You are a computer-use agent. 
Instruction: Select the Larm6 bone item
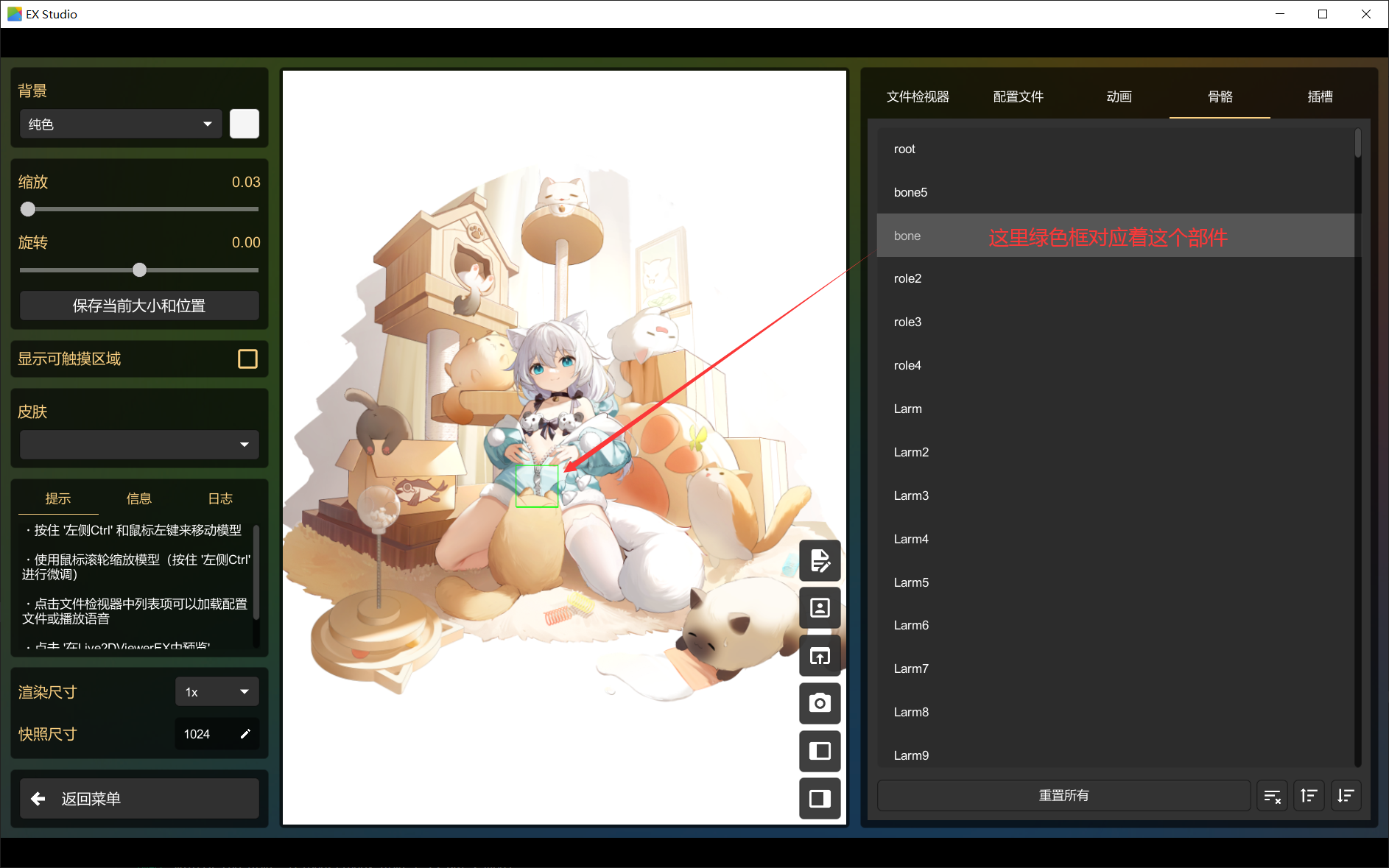(1116, 625)
